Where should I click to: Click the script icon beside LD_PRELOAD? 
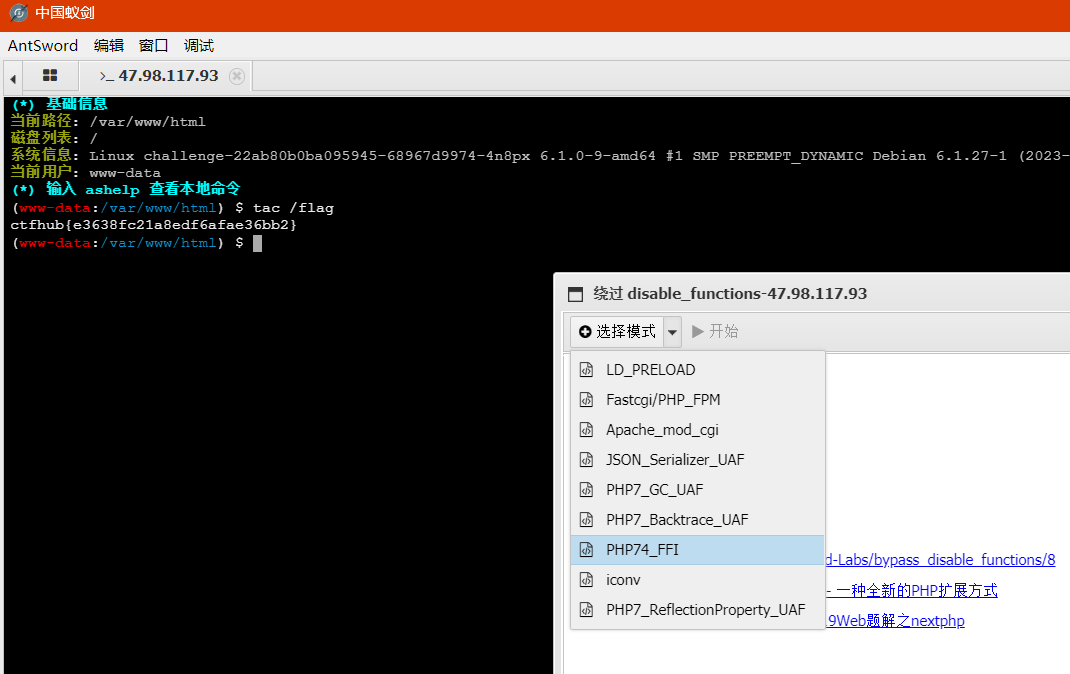(x=585, y=369)
